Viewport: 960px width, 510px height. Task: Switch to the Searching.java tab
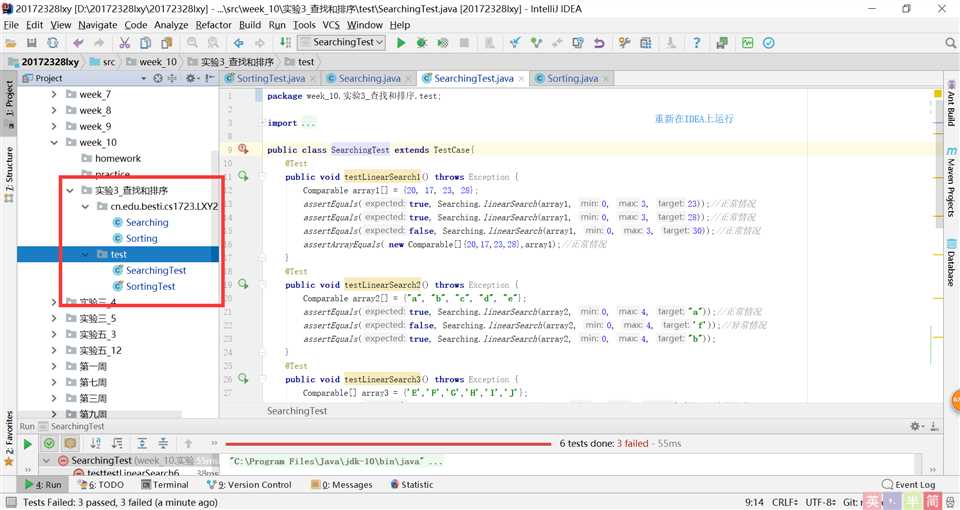(369, 78)
